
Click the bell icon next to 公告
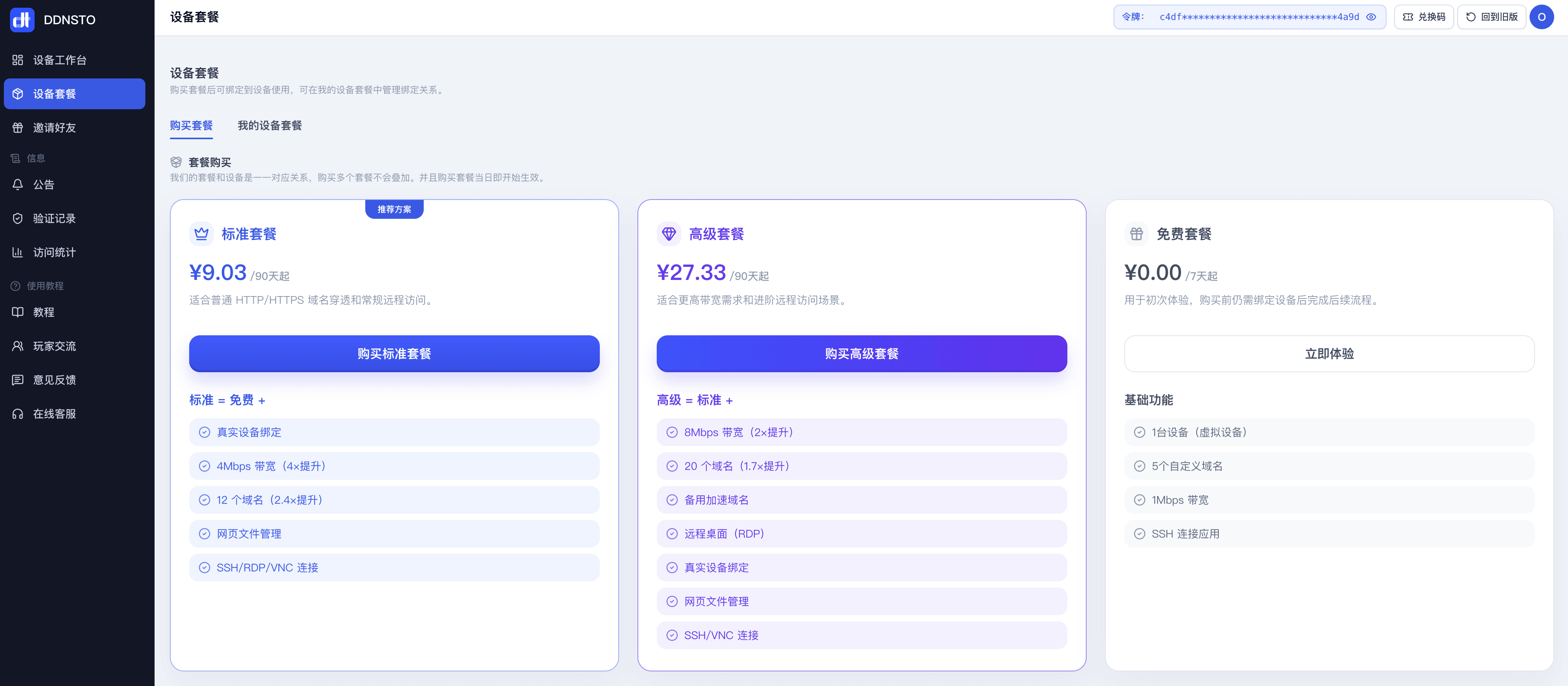18,185
